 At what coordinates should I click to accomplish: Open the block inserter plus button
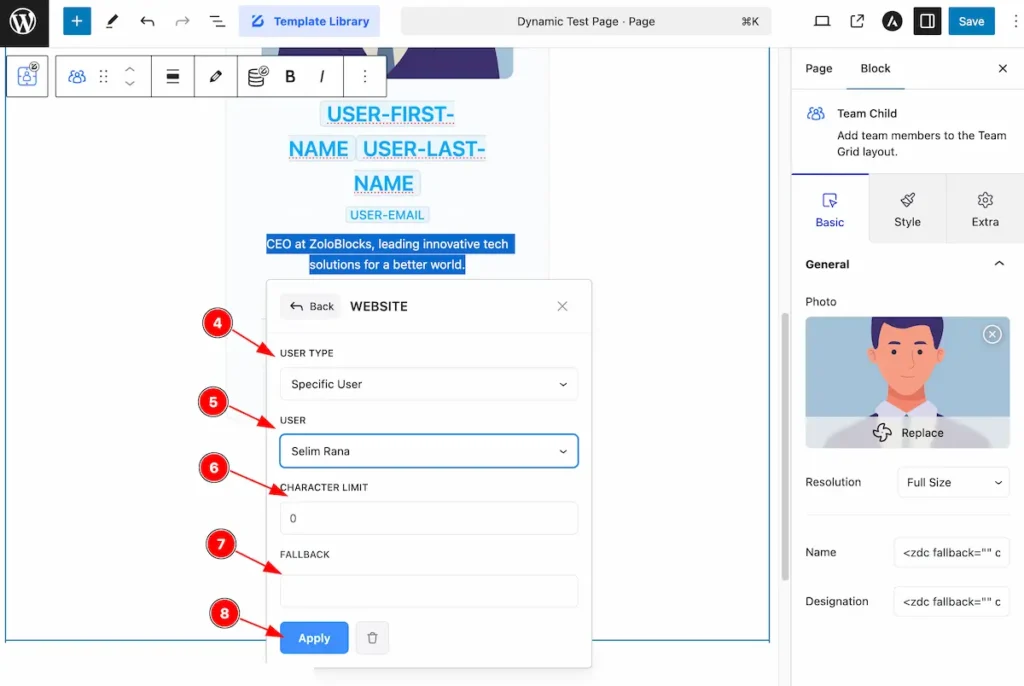click(x=76, y=22)
